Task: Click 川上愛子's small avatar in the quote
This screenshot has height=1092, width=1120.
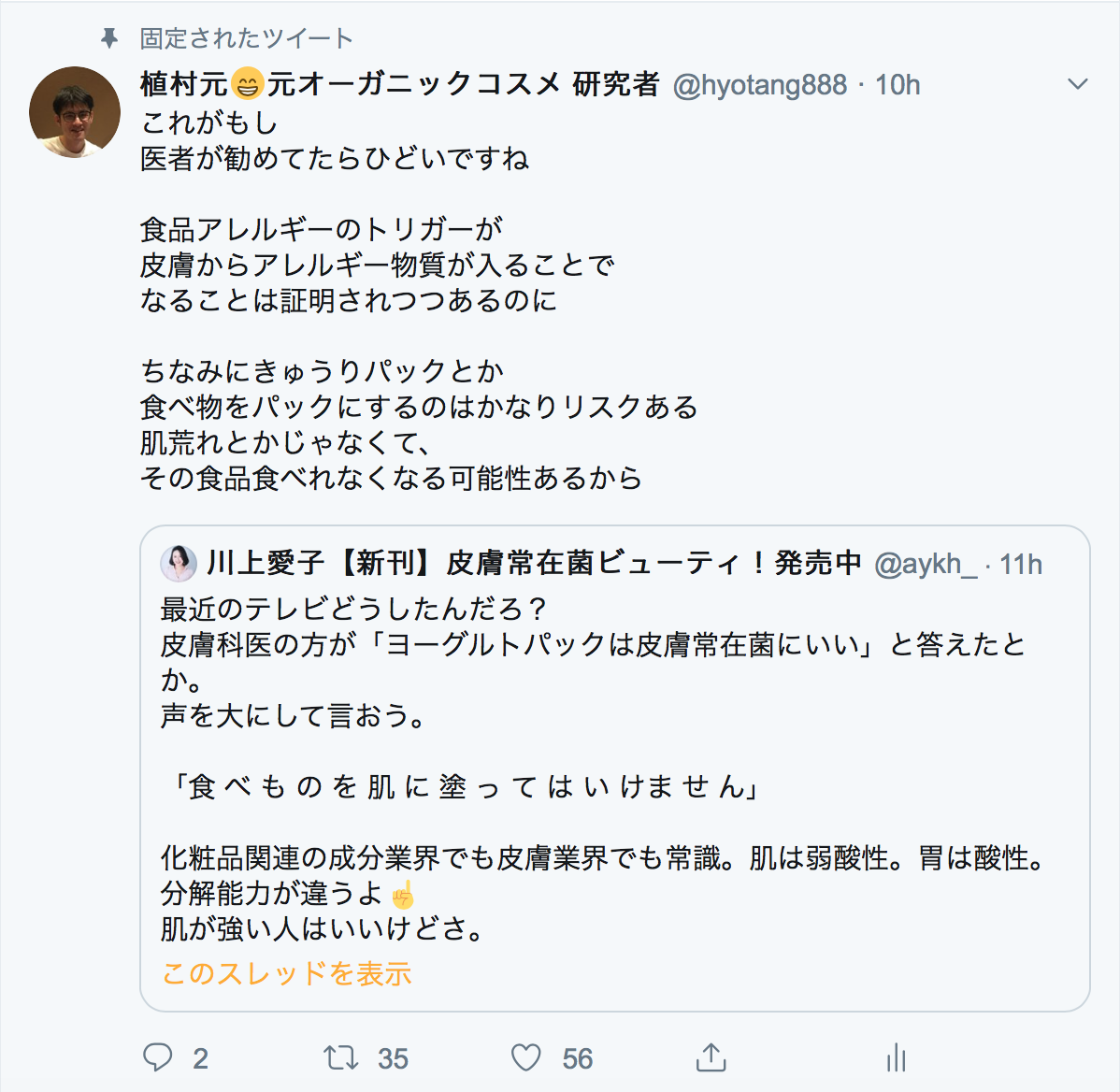Action: pos(179,563)
